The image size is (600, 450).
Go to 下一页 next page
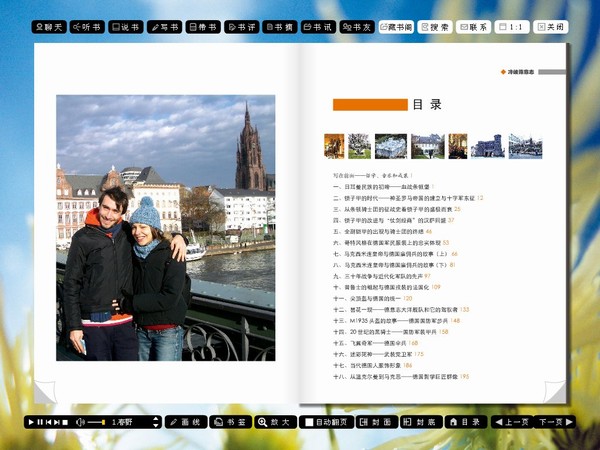(x=554, y=422)
